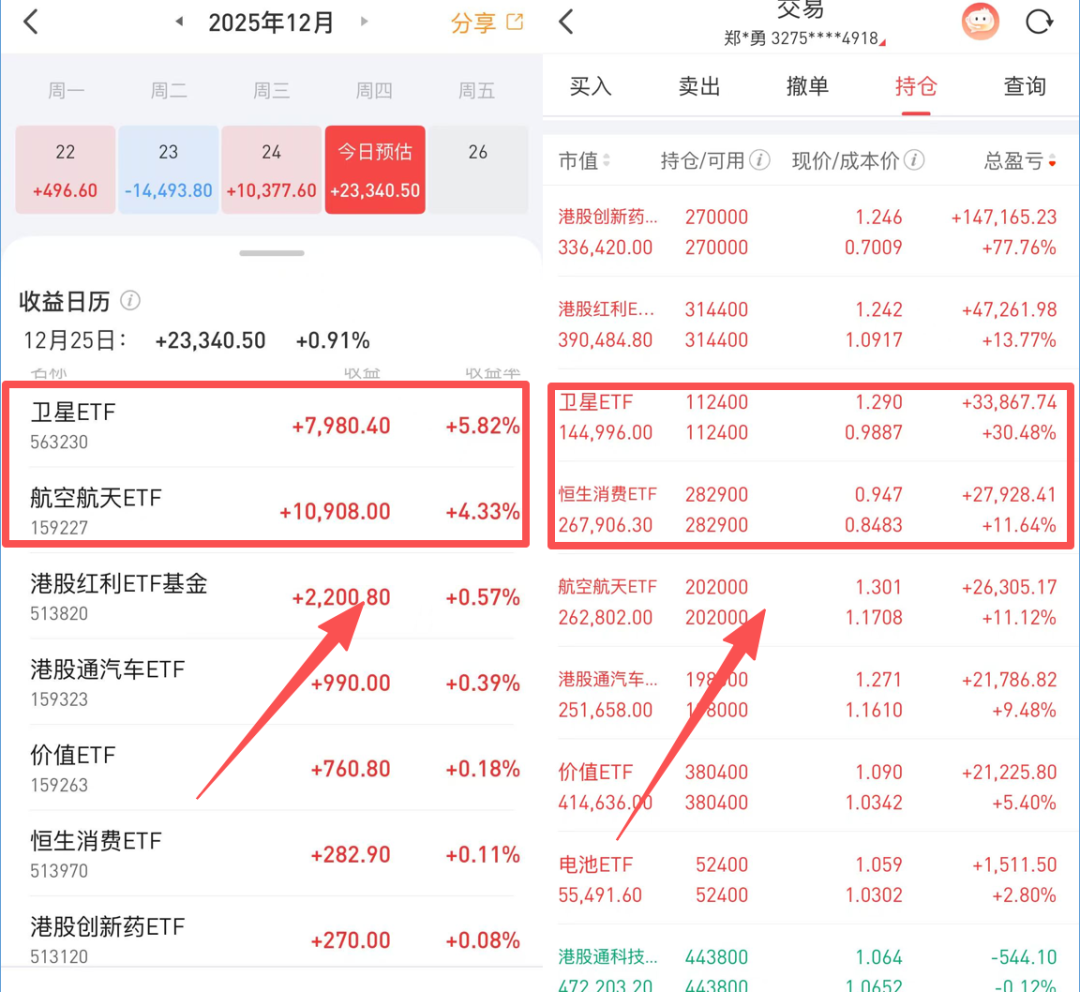Navigate to next month with right chevron

click(367, 21)
